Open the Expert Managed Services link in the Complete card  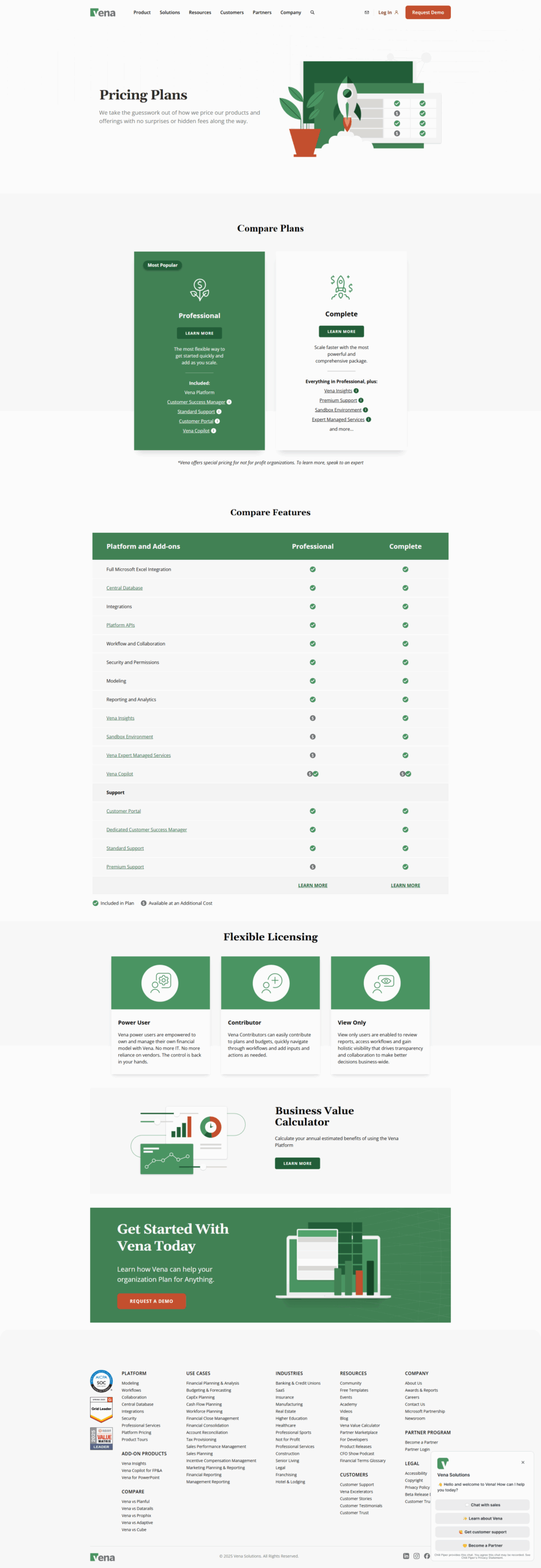338,420
